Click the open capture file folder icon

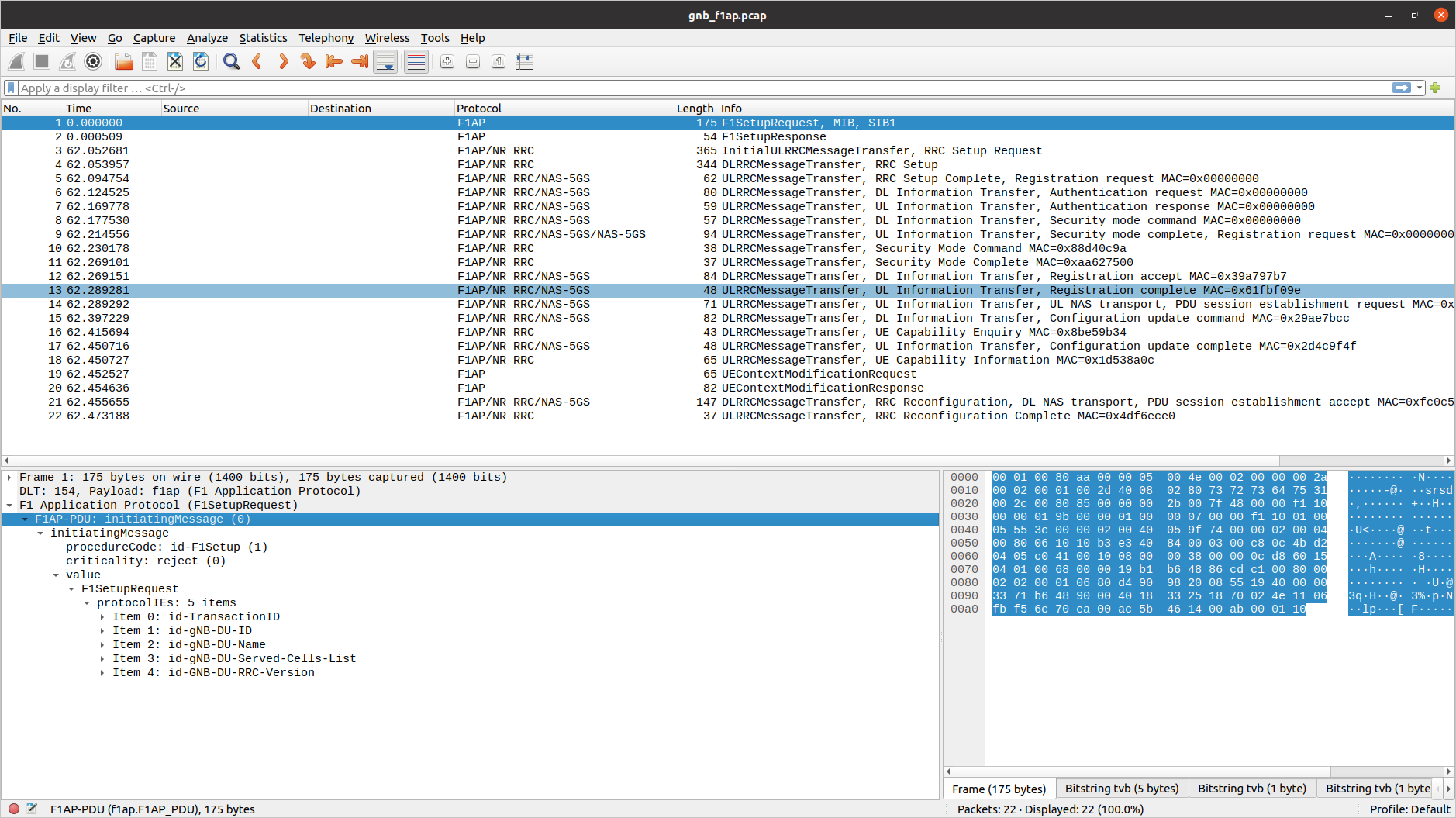point(124,61)
